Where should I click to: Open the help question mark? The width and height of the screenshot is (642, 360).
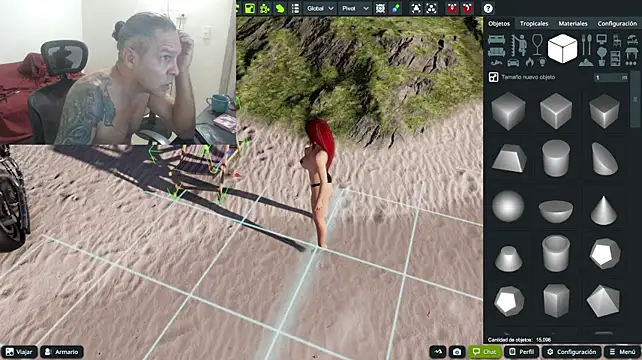488,8
